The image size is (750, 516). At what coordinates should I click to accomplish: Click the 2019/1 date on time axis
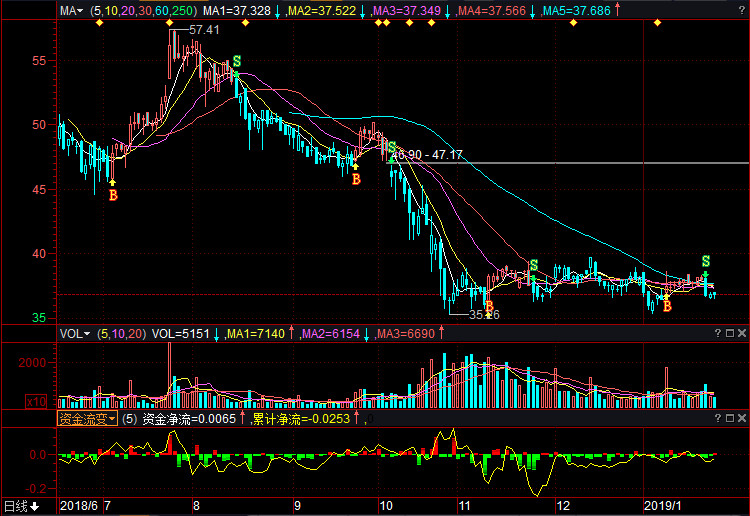pos(663,507)
